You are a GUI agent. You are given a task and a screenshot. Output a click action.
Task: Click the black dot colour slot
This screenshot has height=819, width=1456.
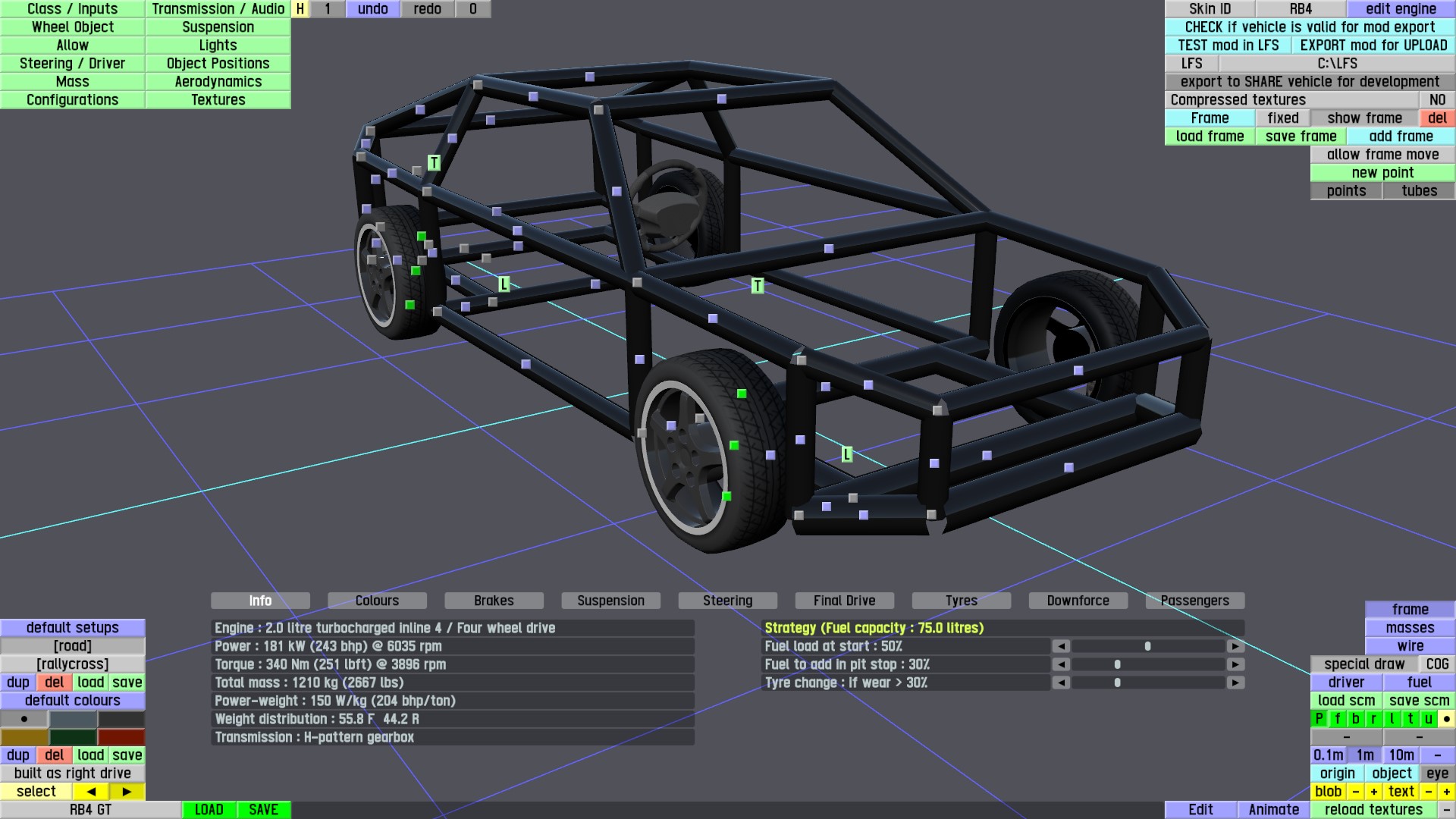24,719
